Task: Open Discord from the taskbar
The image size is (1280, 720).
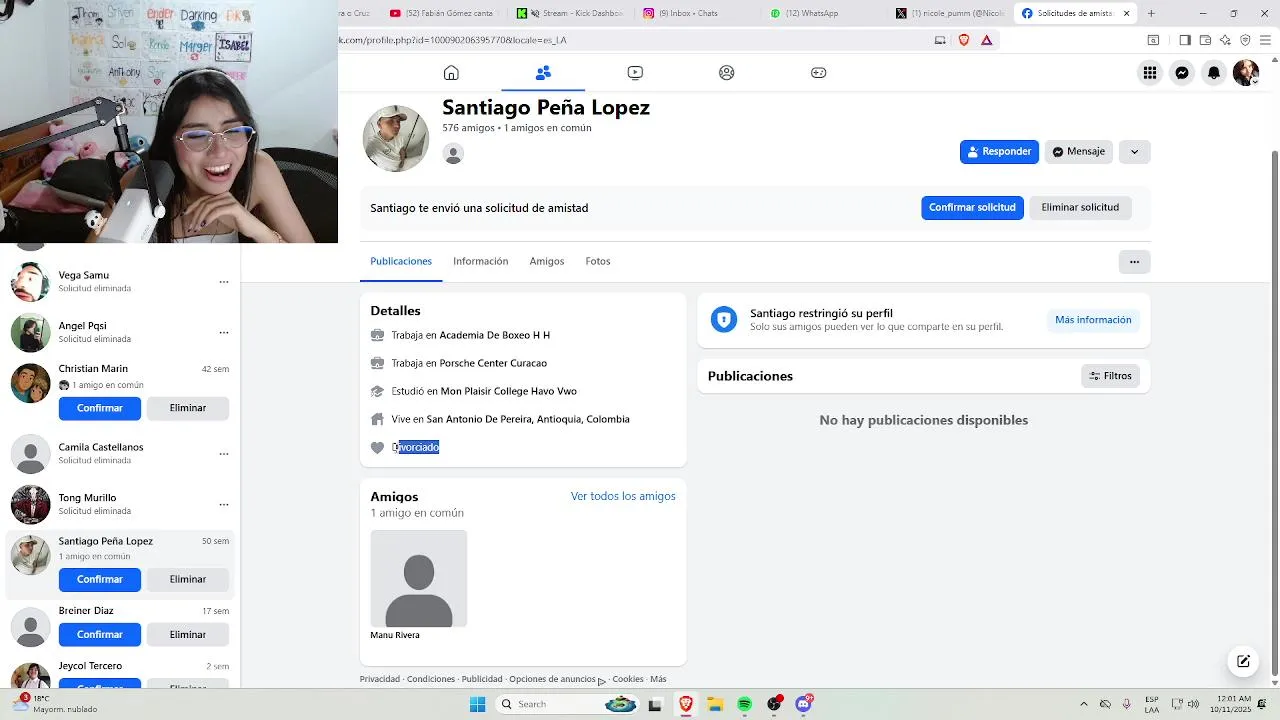Action: (804, 704)
